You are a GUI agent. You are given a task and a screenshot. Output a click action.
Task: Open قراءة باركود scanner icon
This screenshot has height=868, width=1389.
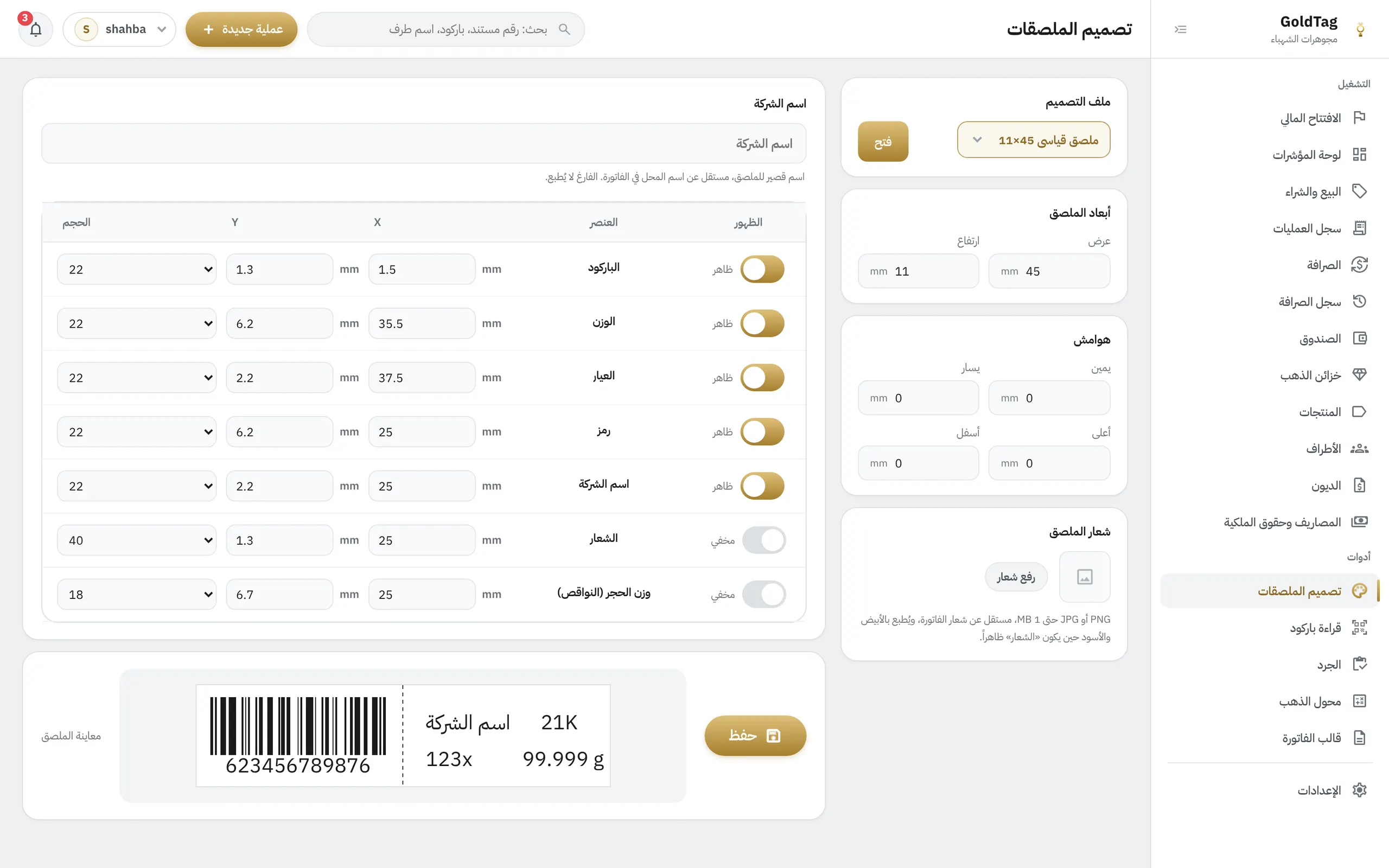coord(1359,628)
